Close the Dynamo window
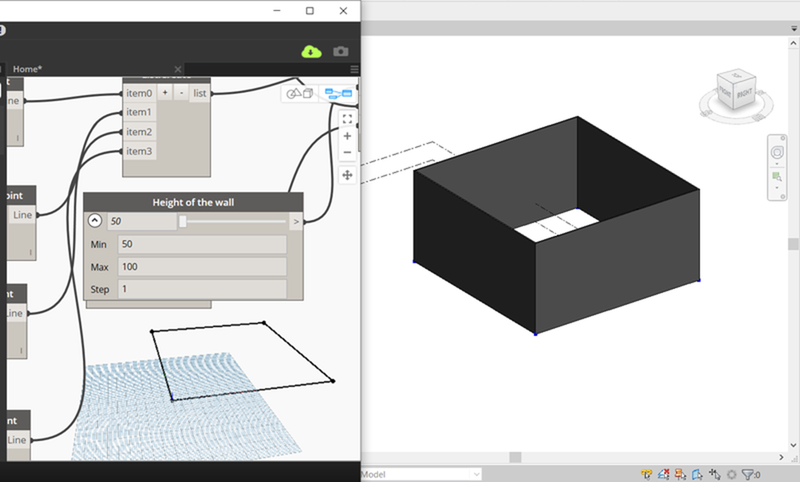The width and height of the screenshot is (800, 482). pyautogui.click(x=343, y=11)
